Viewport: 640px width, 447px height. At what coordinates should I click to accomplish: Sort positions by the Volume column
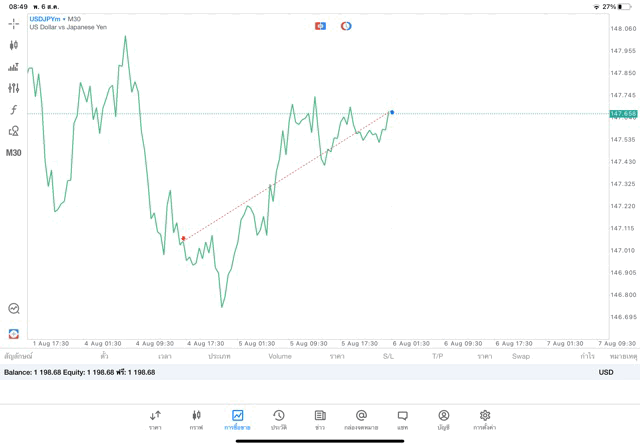point(280,356)
